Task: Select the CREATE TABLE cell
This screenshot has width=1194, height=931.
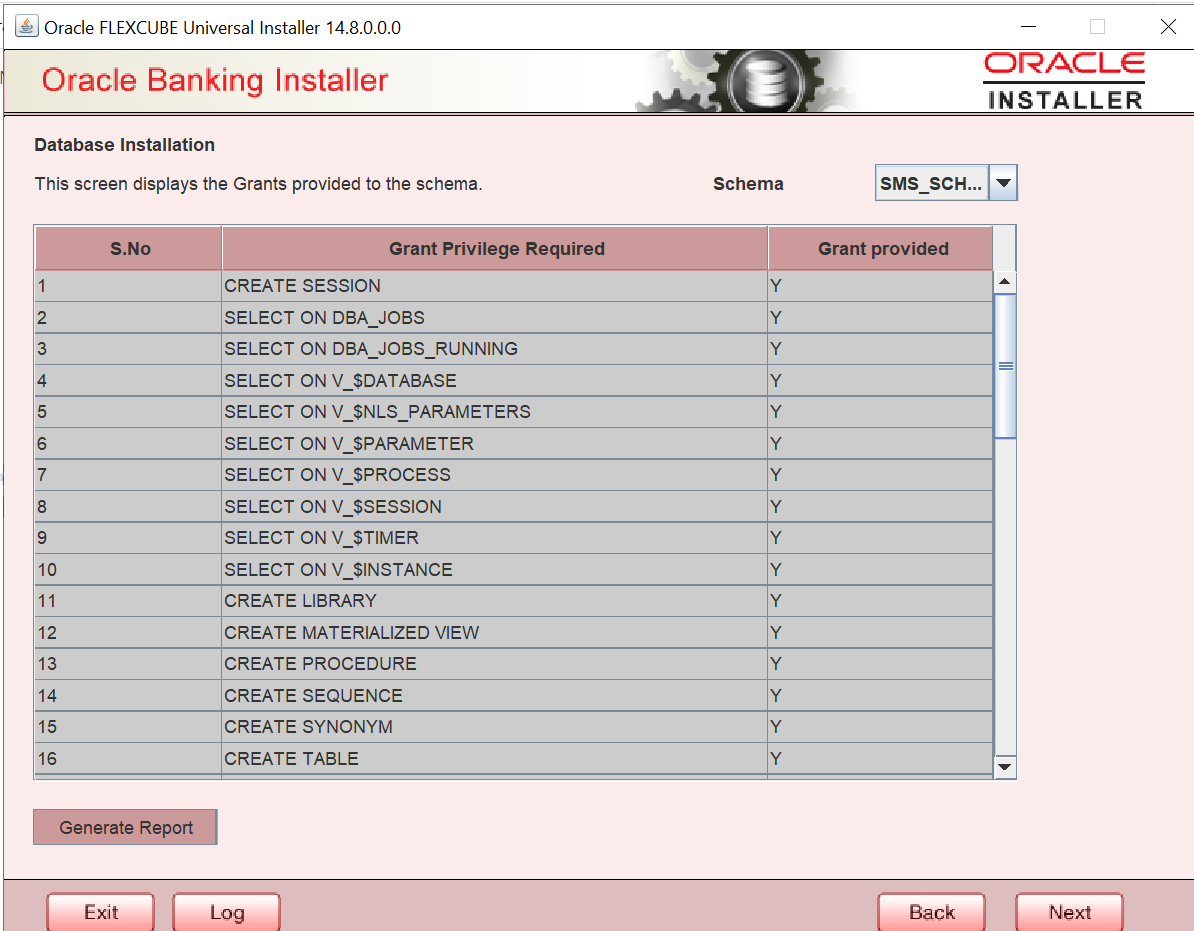Action: click(495, 758)
